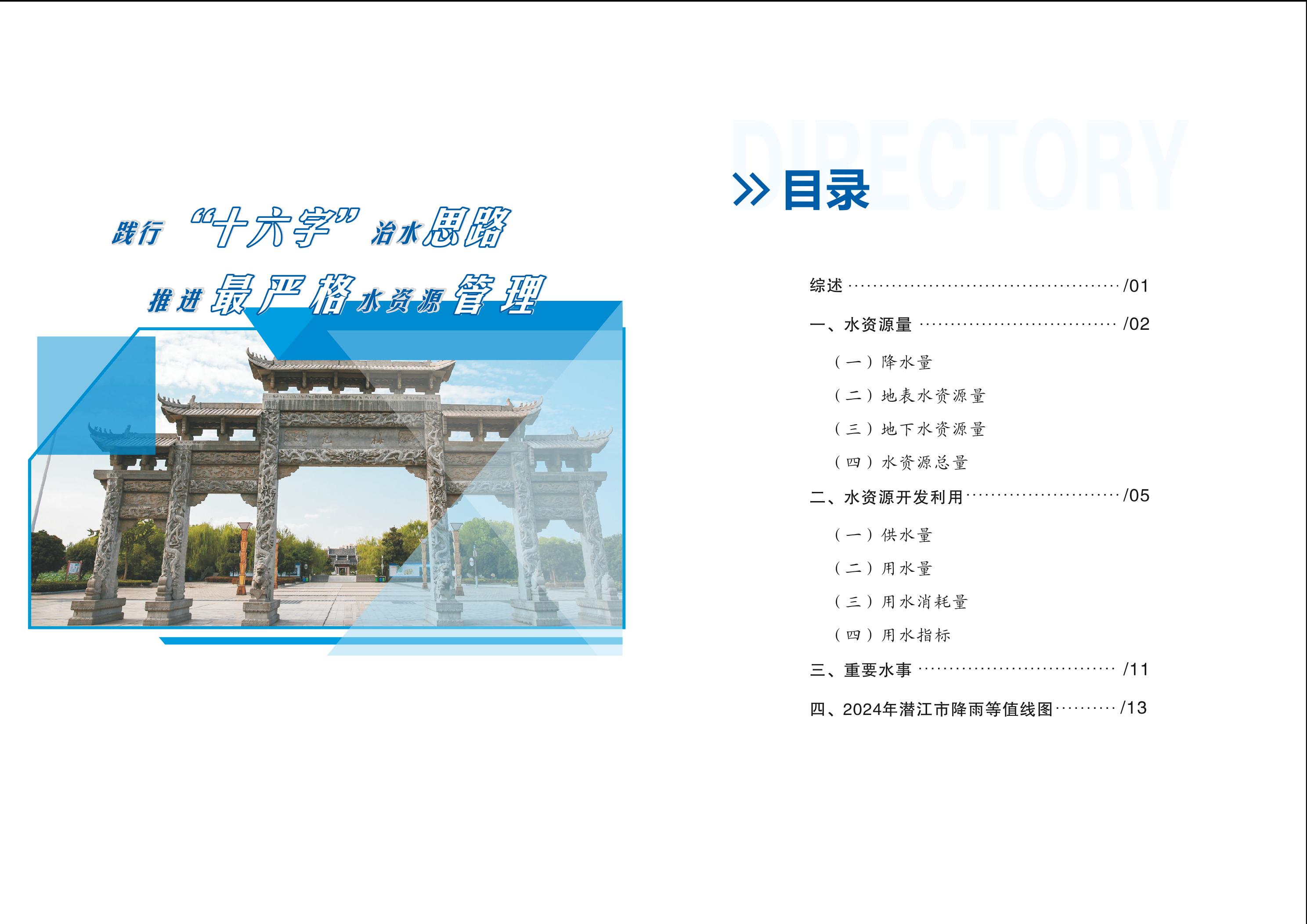Viewport: 1307px width, 924px height.
Task: Select the （一）降水量 subsection
Action: pyautogui.click(x=883, y=362)
